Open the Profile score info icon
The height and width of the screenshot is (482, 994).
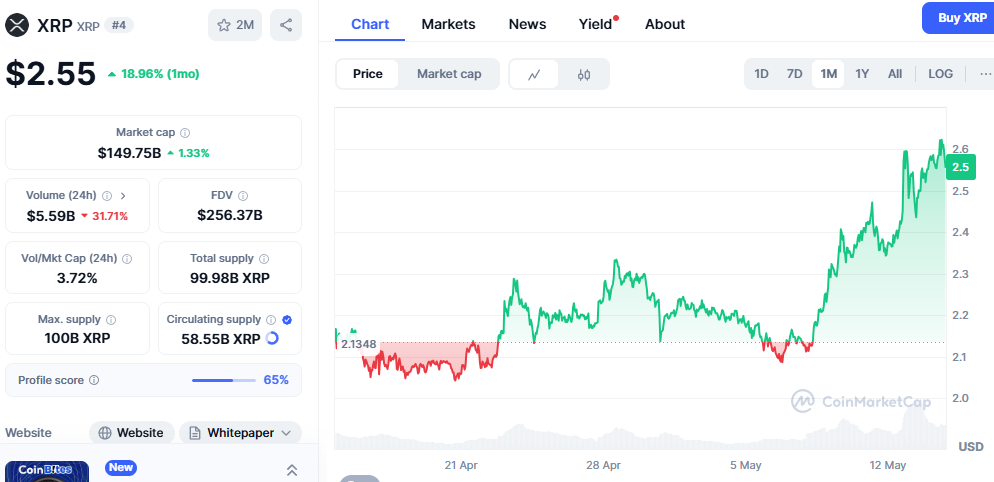pos(94,381)
